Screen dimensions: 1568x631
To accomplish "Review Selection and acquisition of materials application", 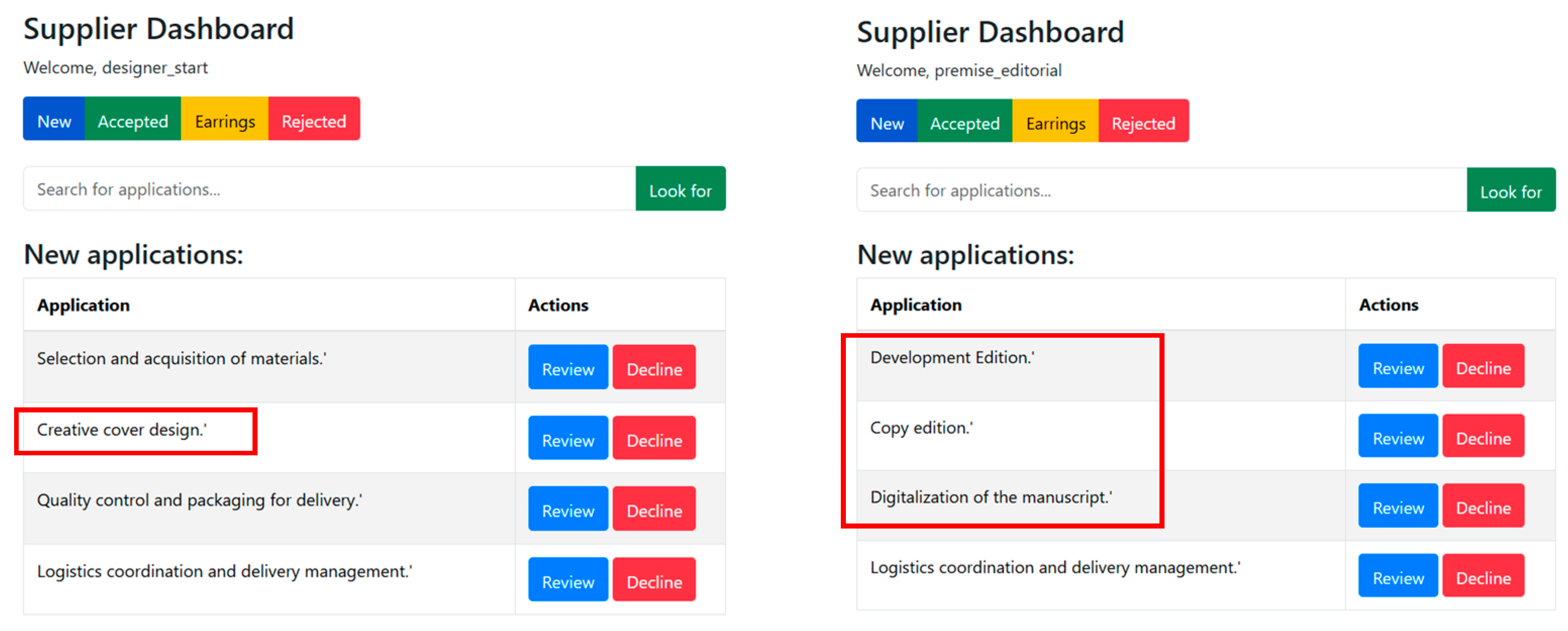I will coord(568,368).
